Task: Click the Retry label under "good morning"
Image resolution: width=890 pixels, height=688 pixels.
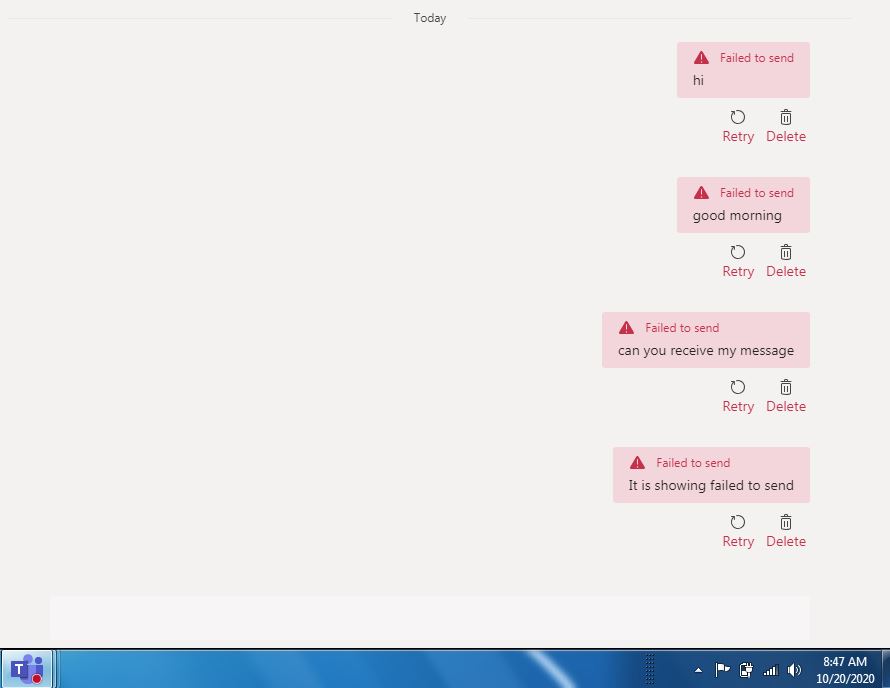Action: (738, 272)
